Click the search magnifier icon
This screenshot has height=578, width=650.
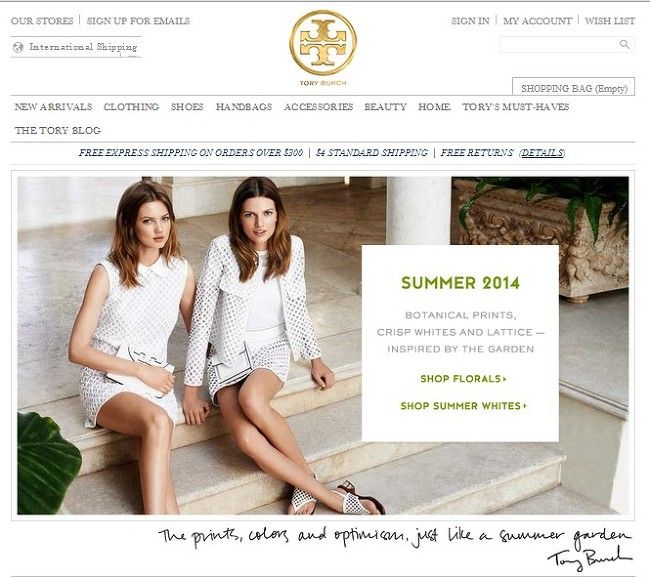point(624,44)
